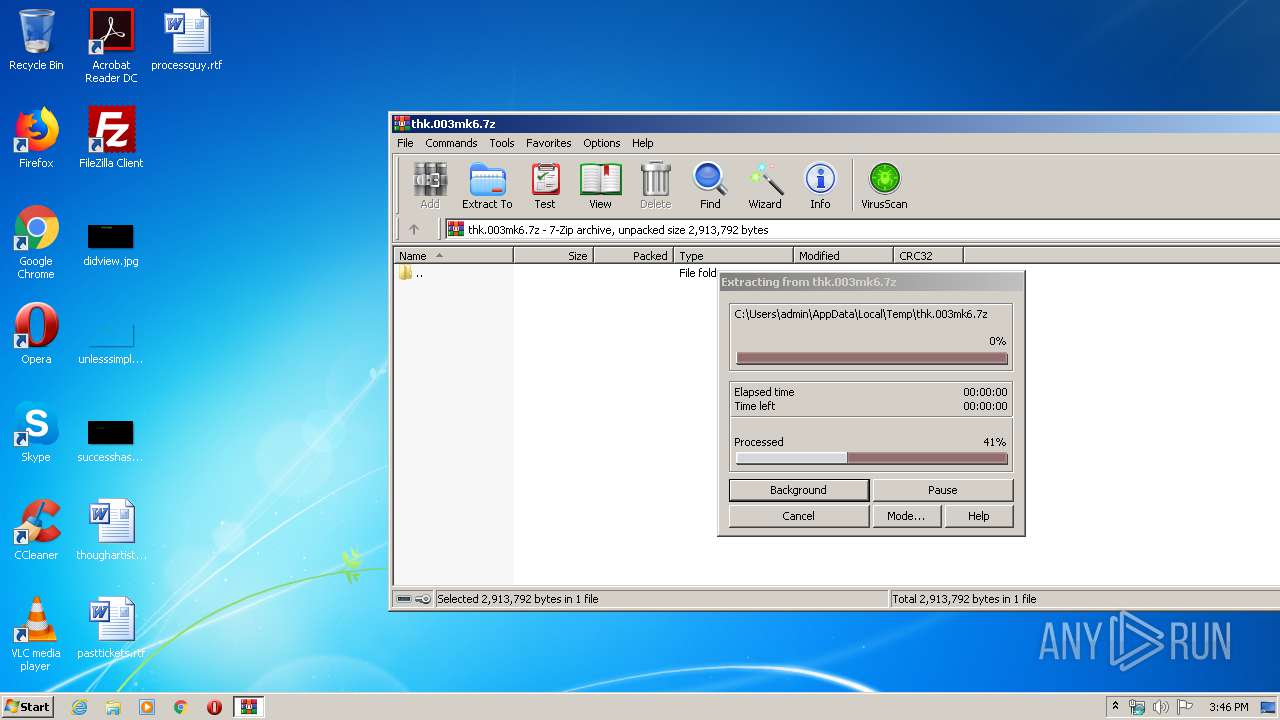This screenshot has width=1280, height=720.
Task: Open the View toolbar icon
Action: tap(600, 186)
